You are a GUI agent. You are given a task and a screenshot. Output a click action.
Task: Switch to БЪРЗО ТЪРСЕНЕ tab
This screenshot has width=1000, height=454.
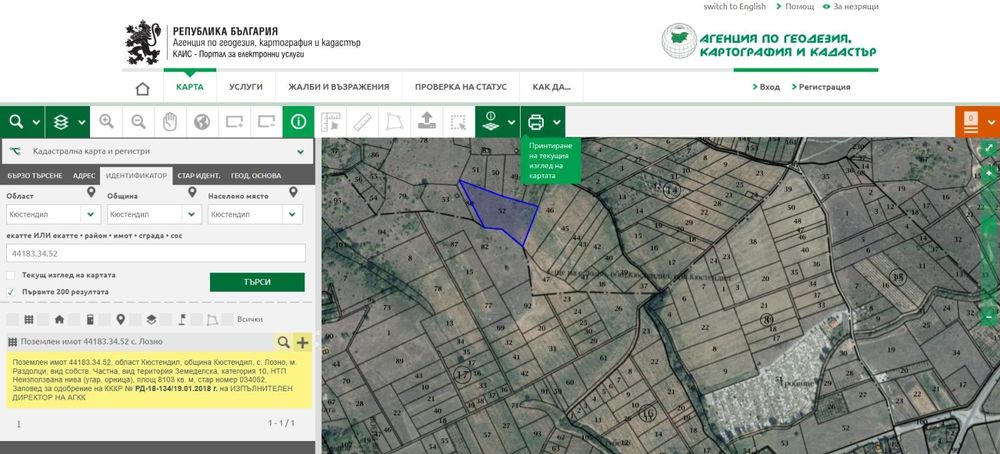[x=34, y=176]
